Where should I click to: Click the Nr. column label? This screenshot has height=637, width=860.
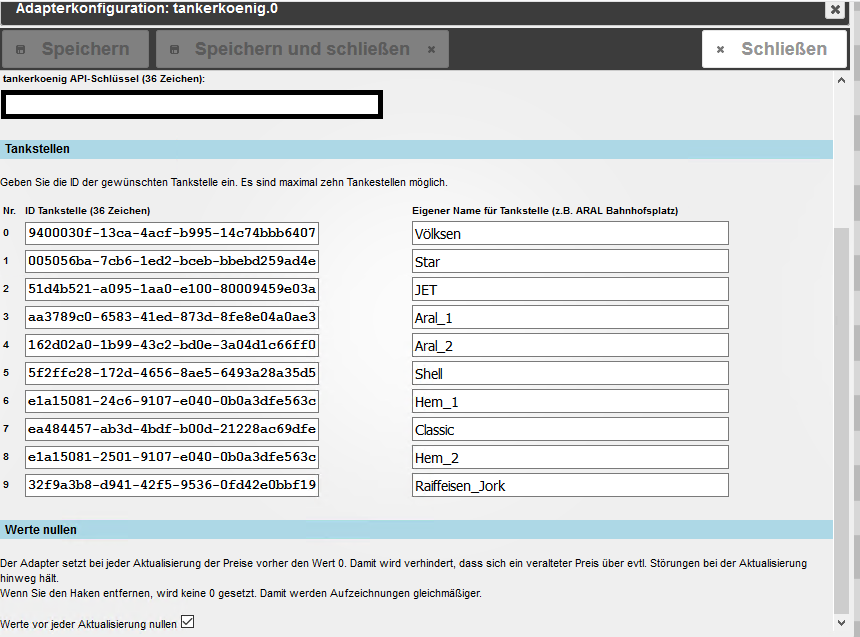click(x=9, y=211)
